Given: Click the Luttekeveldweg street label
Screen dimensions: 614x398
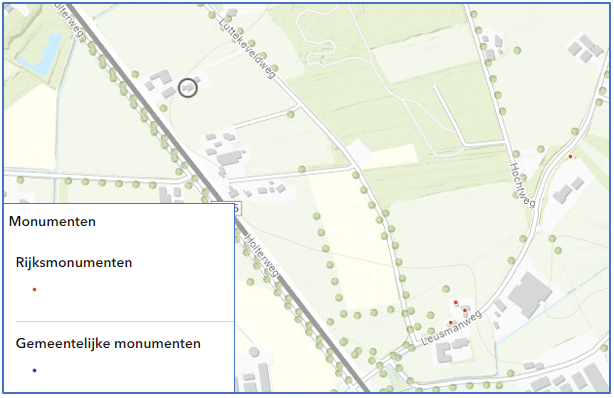Looking at the screenshot, I should pos(247,48).
